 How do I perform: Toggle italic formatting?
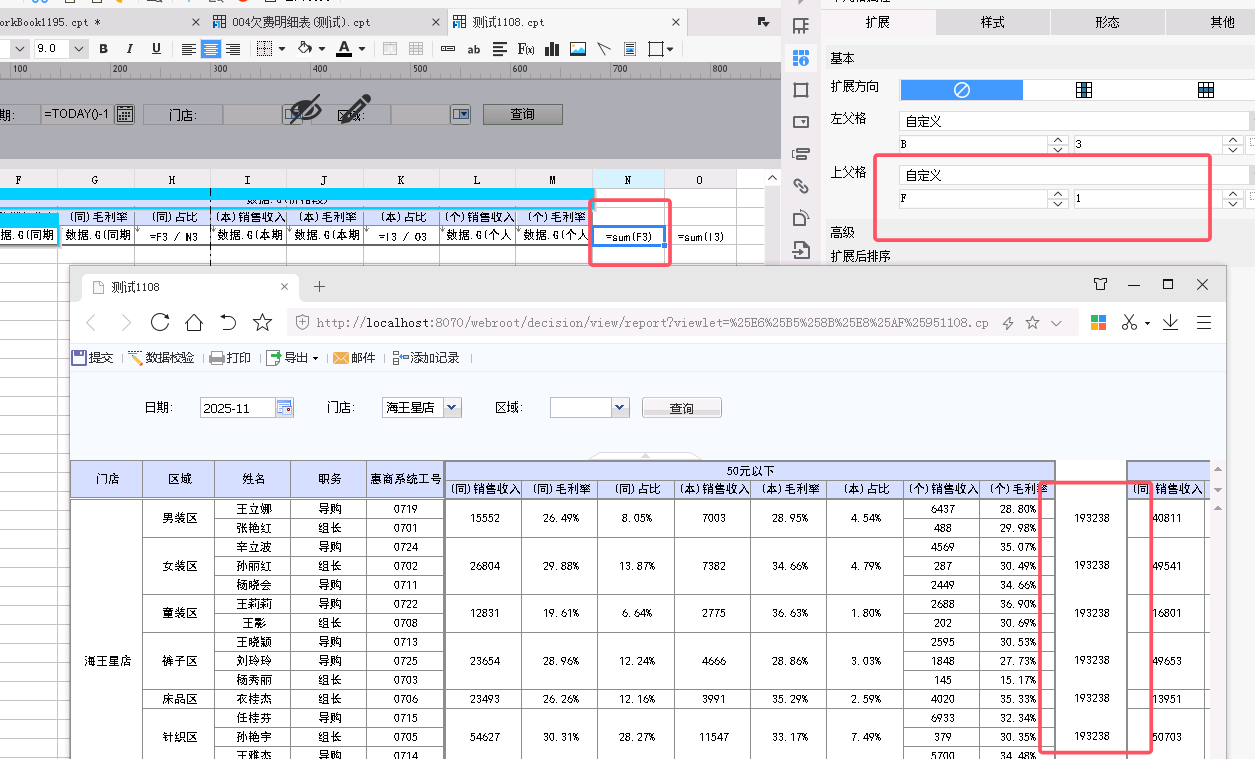pos(131,48)
